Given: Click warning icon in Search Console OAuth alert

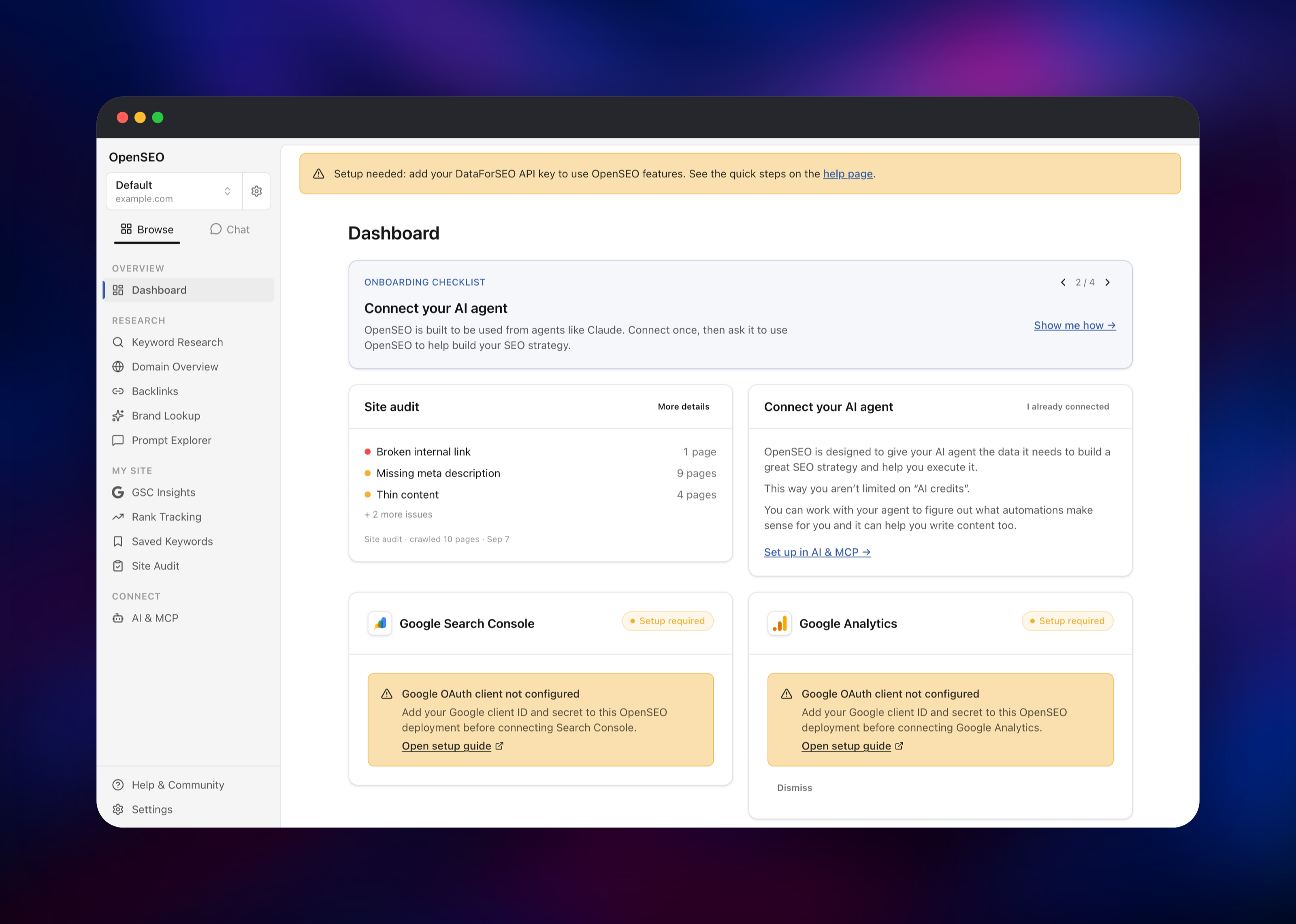Looking at the screenshot, I should coord(387,694).
